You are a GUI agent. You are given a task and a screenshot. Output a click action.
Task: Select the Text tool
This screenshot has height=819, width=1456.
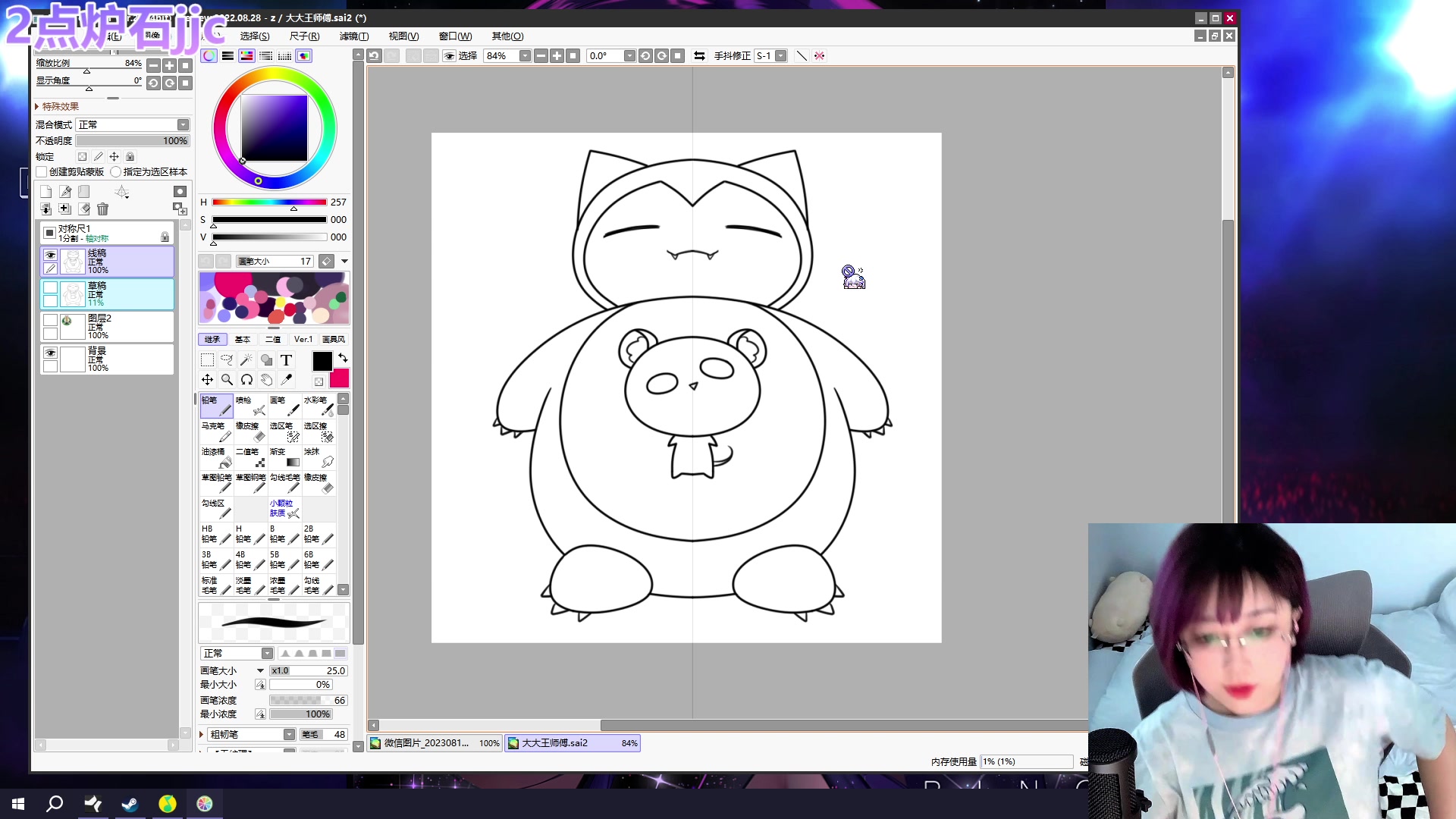coord(286,360)
